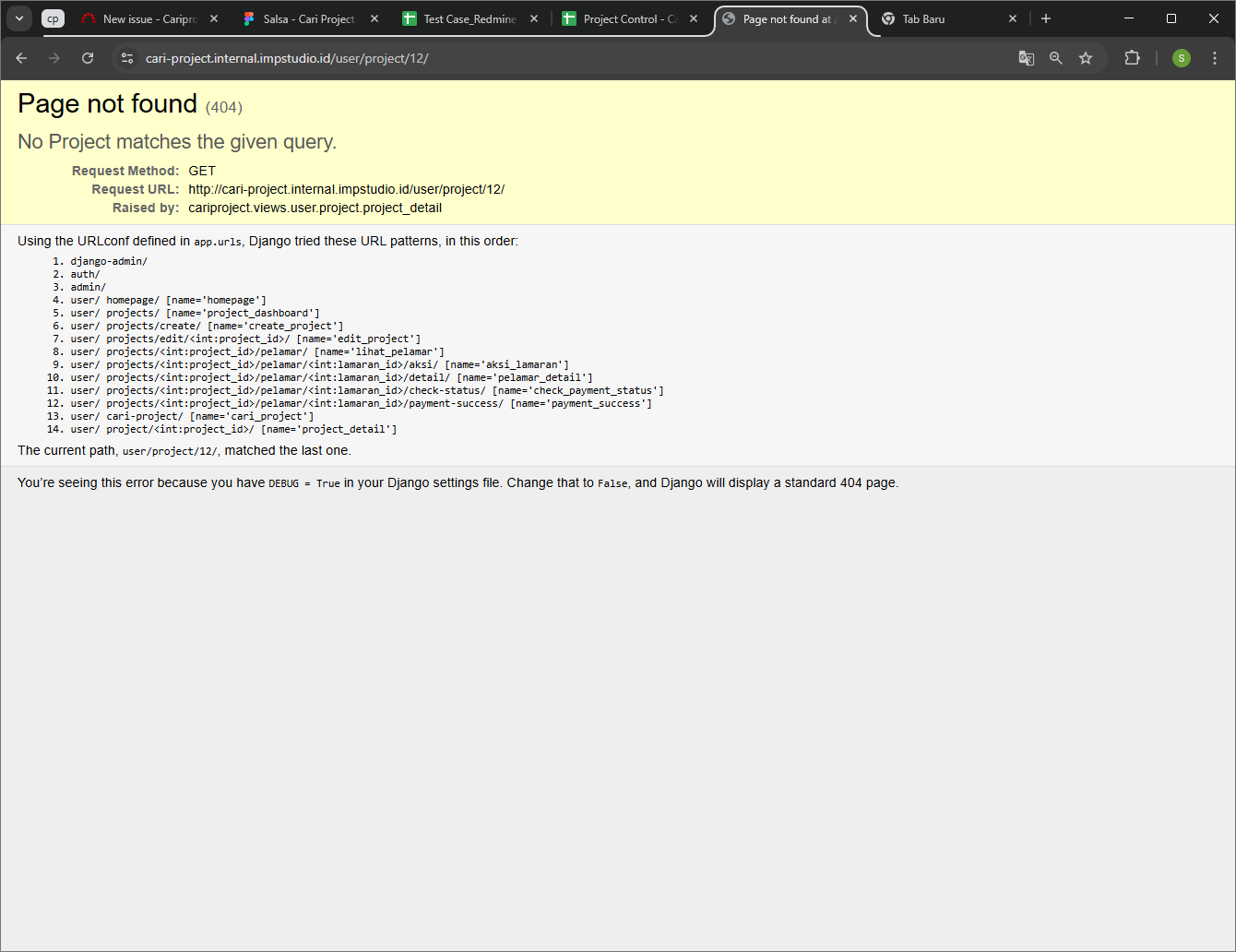Screen dimensions: 1236x952
Task: Bookmark this page with the star icon
Action: click(1086, 58)
